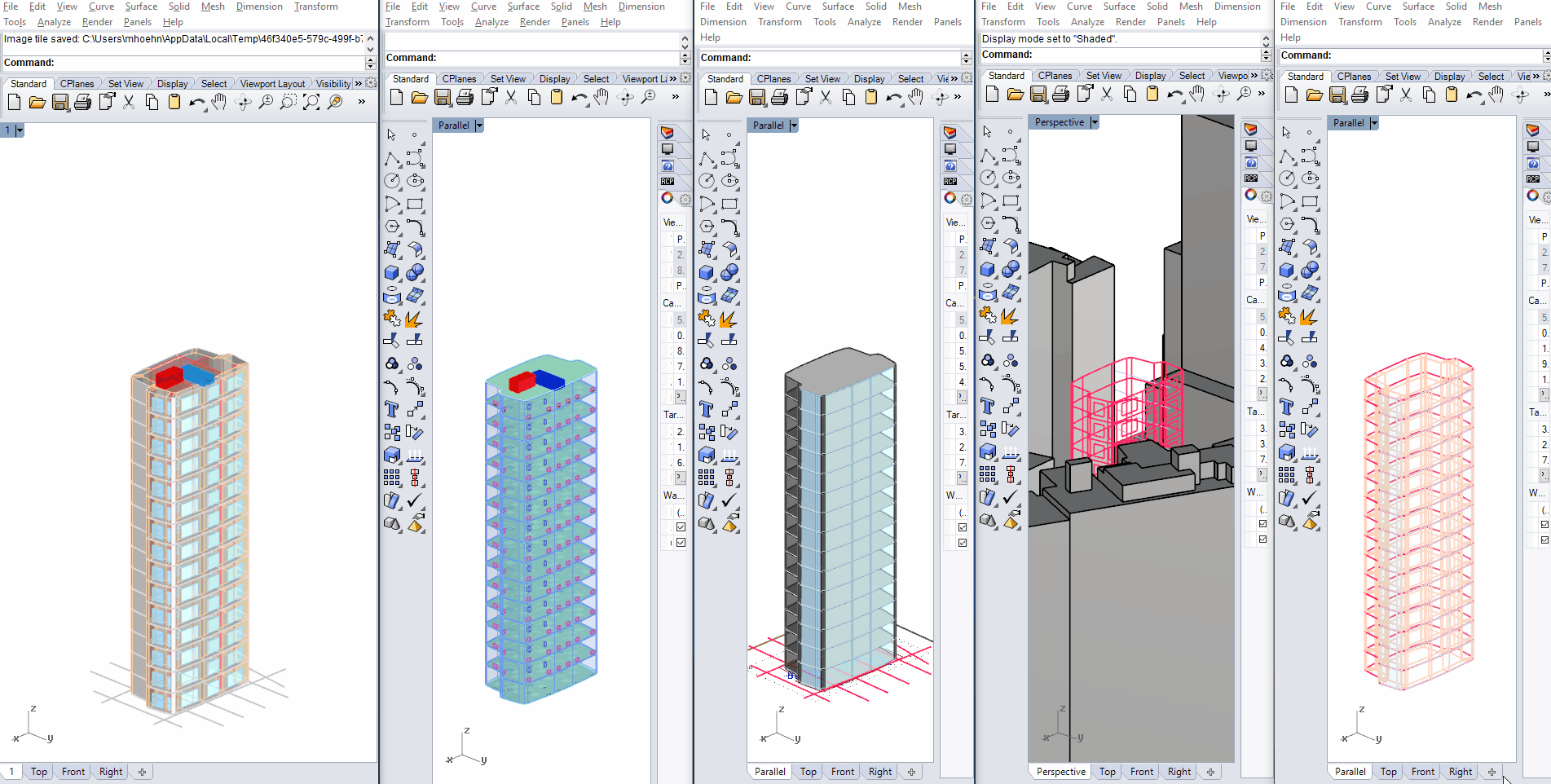Click Paste clipboard icon in Perspective window
Image resolution: width=1551 pixels, height=784 pixels.
click(x=1152, y=94)
